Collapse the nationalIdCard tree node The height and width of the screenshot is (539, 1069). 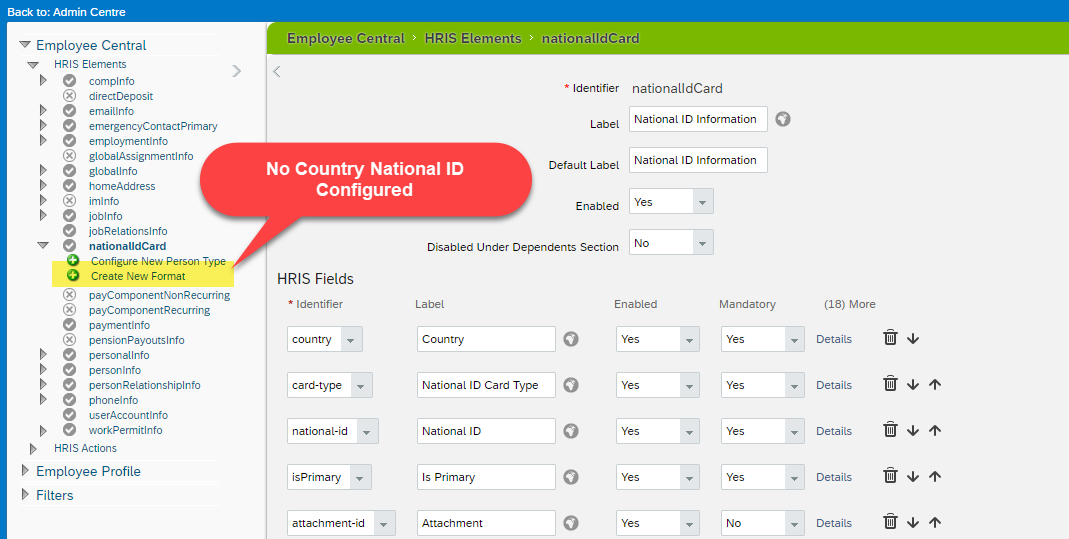pos(43,246)
